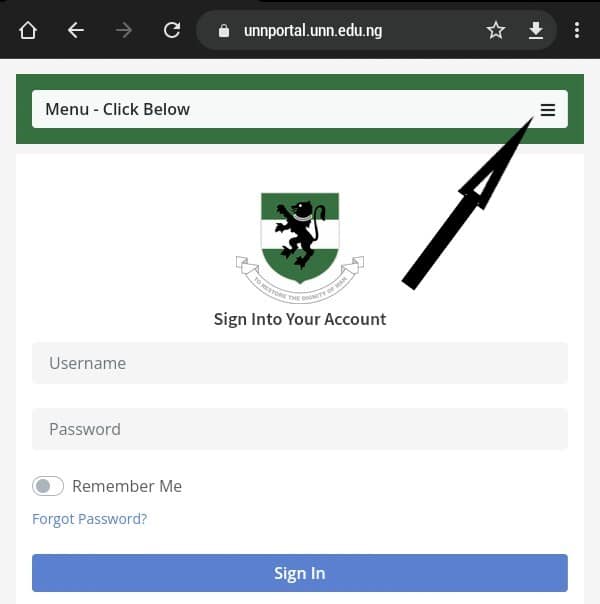This screenshot has width=600, height=604.
Task: View site security via the padlock icon
Action: click(x=224, y=31)
